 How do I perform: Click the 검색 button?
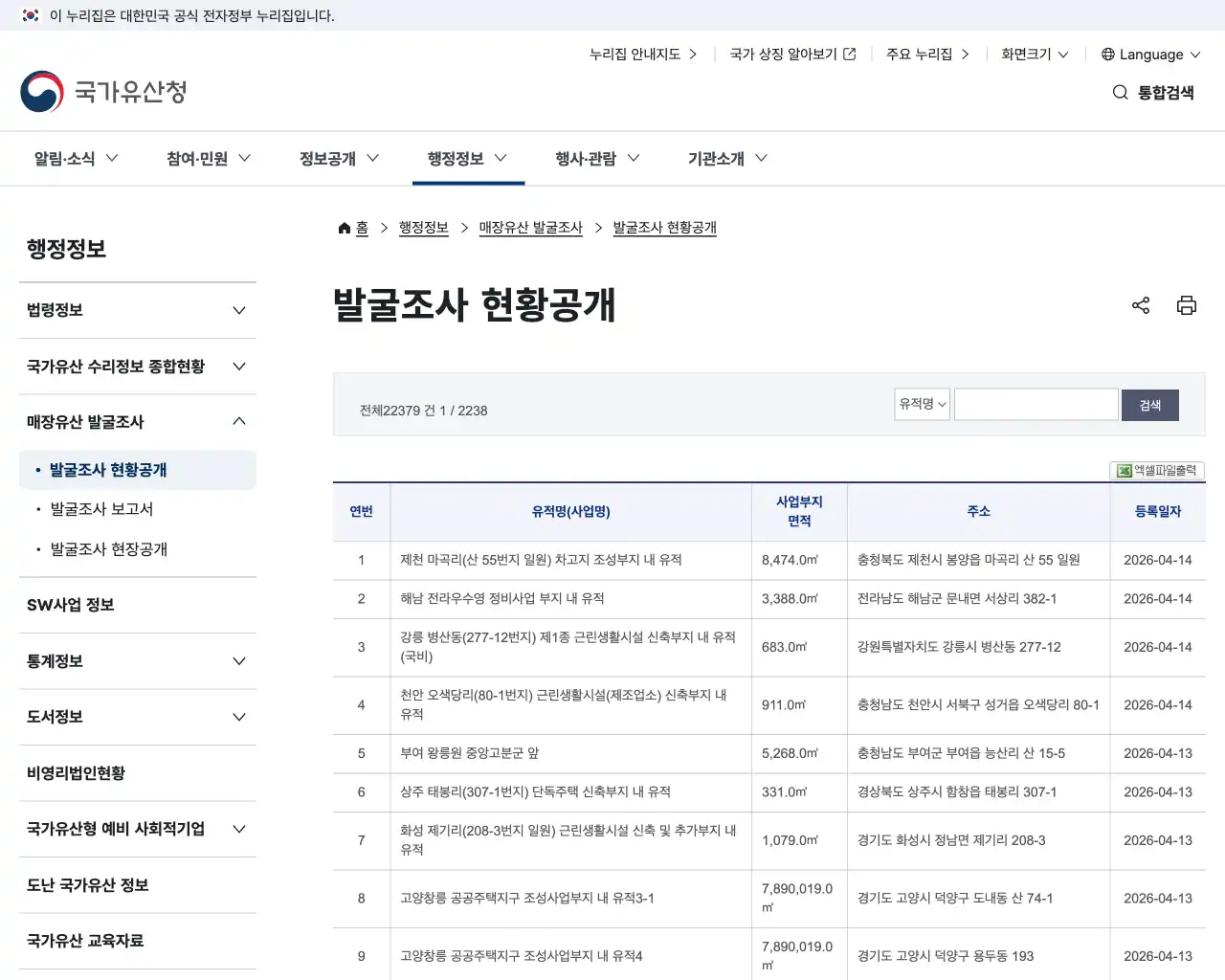1150,405
